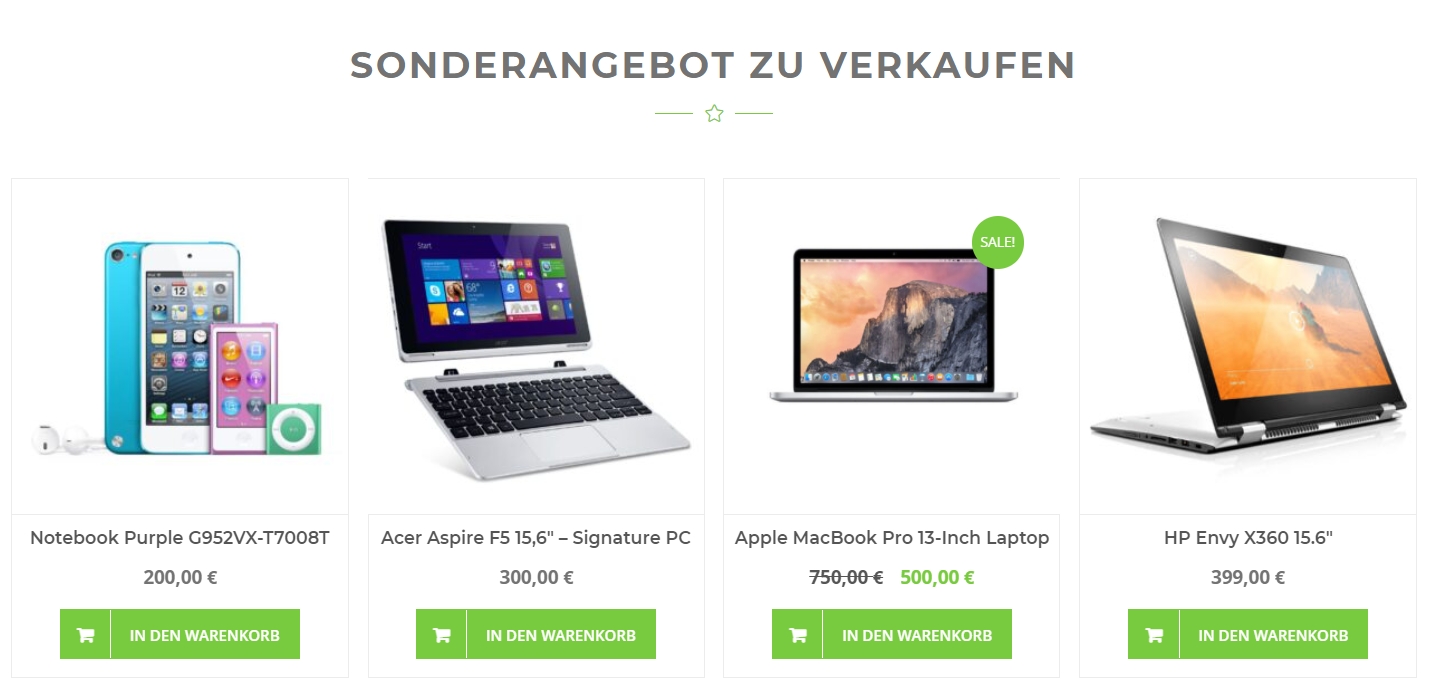Click the Sonderangebot zu Verkaufen heading

coord(713,65)
